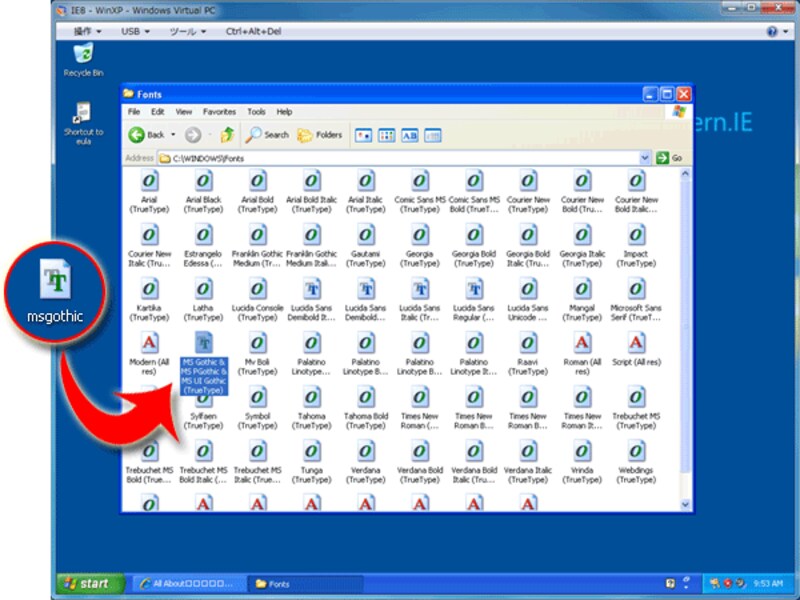The width and height of the screenshot is (800, 600).
Task: Click the Back navigation button icon
Action: (x=136, y=136)
